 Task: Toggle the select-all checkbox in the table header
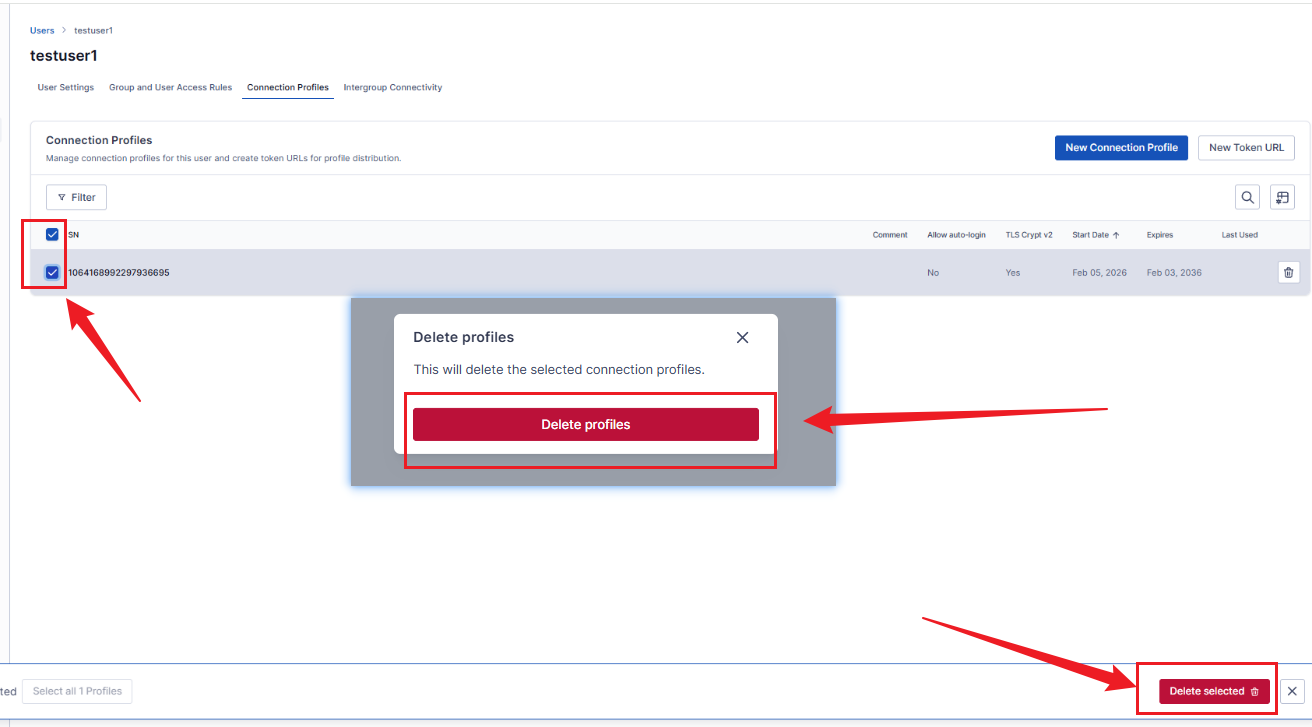[53, 235]
